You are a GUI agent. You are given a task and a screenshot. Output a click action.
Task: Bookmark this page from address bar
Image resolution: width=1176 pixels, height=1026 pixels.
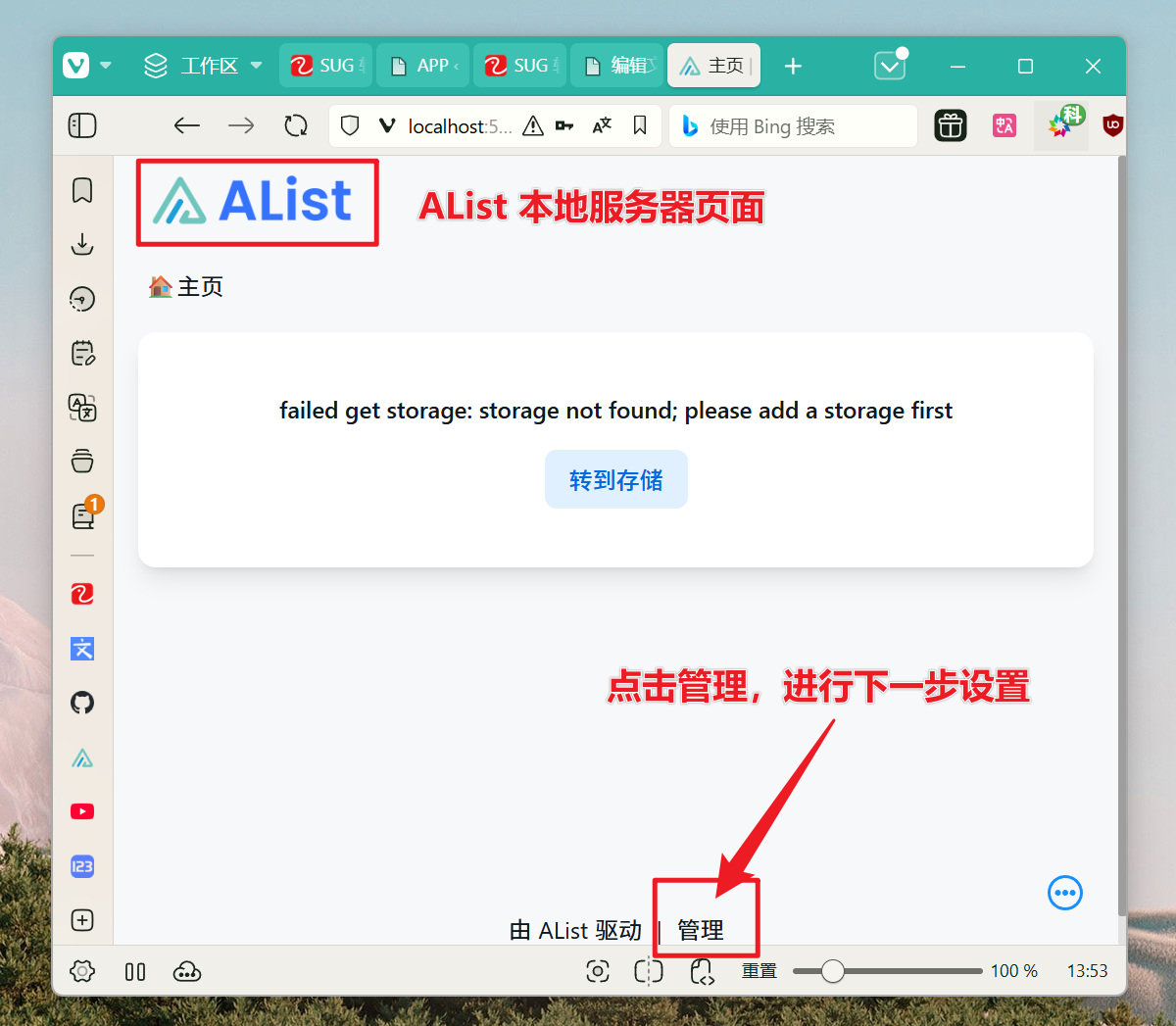pyautogui.click(x=640, y=125)
